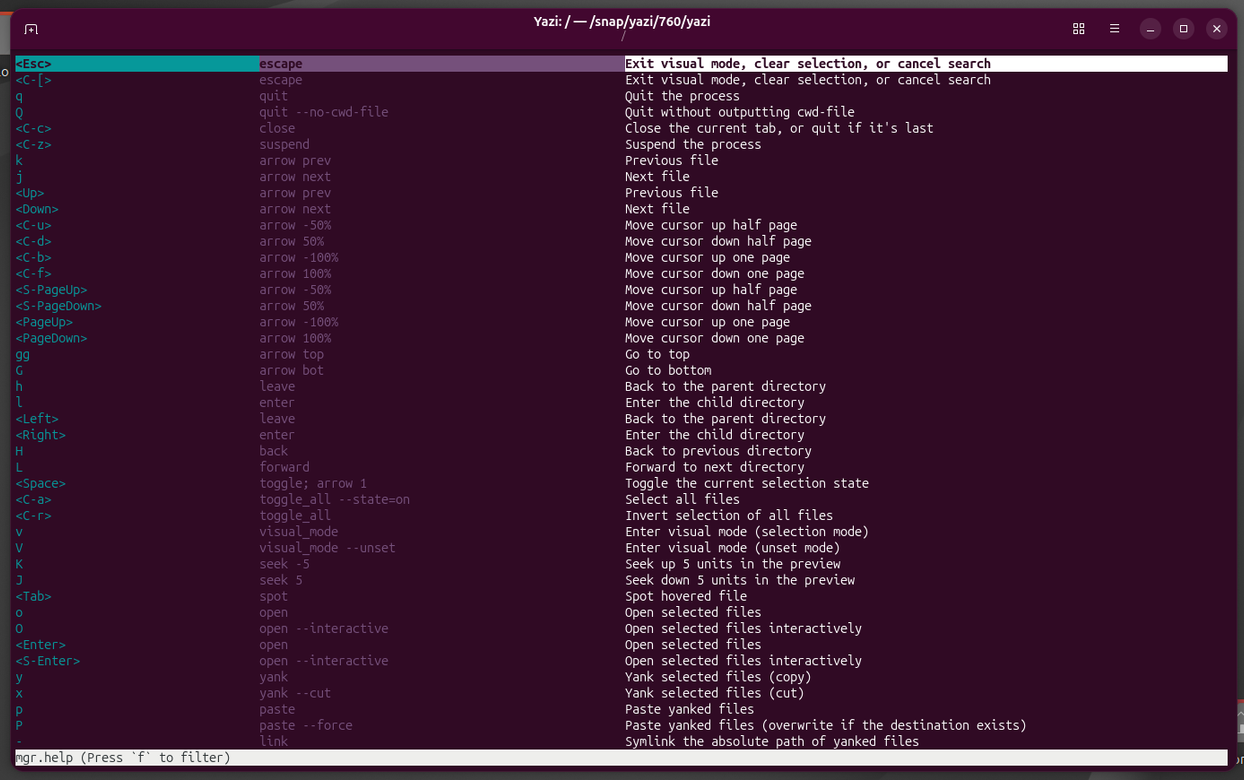Click the window title 'Yazi: / — /snap/yazi/760/yazi'

(x=622, y=21)
